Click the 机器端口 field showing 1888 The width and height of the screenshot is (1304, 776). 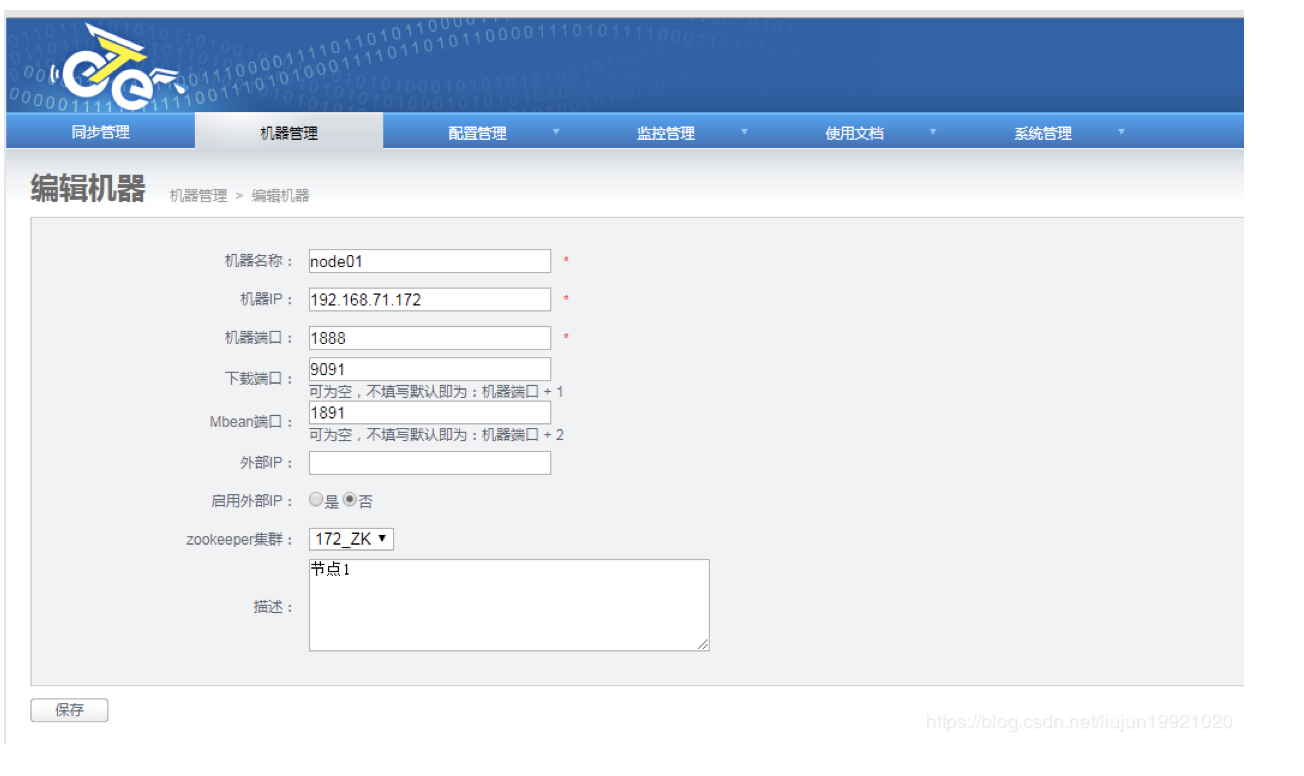point(430,337)
